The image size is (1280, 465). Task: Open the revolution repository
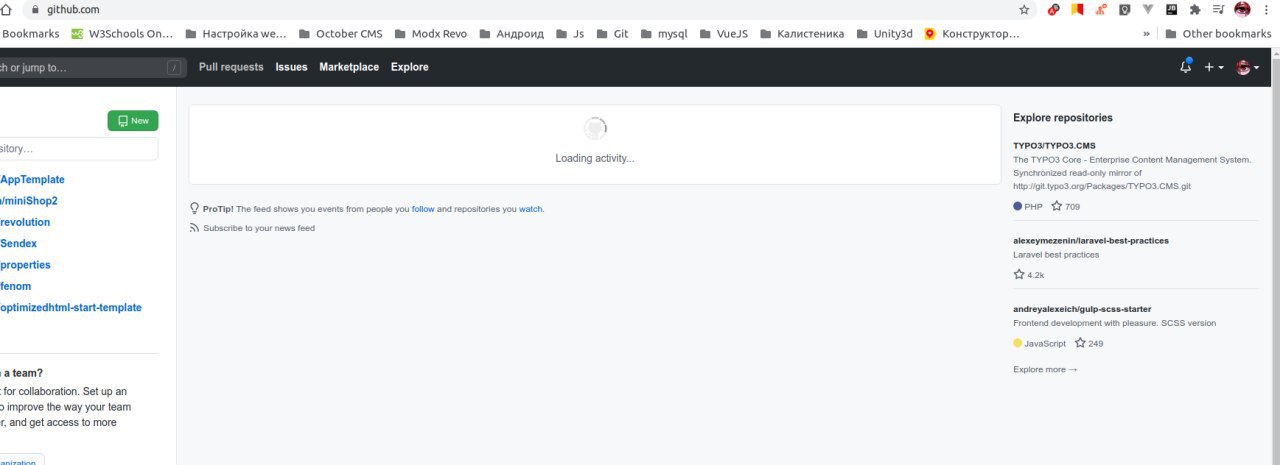[25, 222]
